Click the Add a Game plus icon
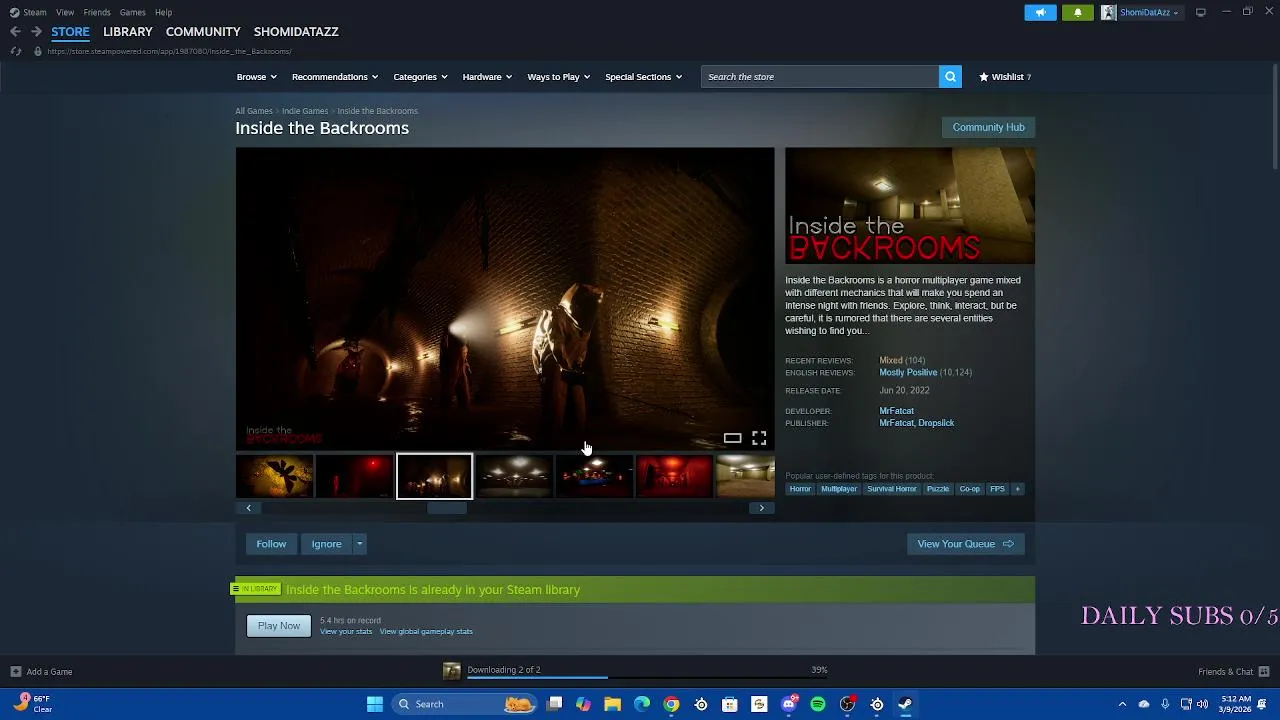Viewport: 1280px width, 720px height. pyautogui.click(x=16, y=672)
